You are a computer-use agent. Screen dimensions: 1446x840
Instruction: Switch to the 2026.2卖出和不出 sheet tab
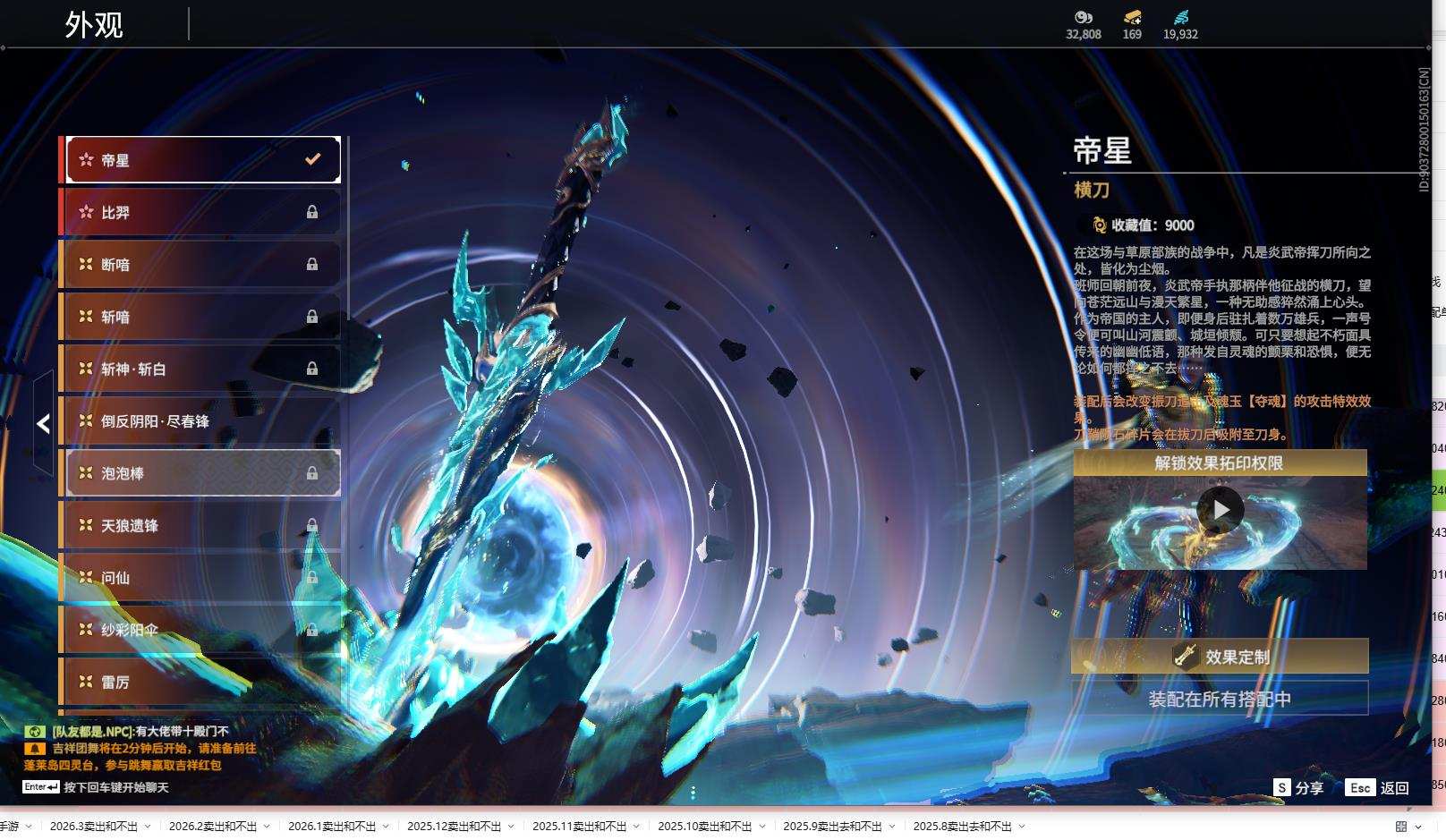(213, 827)
